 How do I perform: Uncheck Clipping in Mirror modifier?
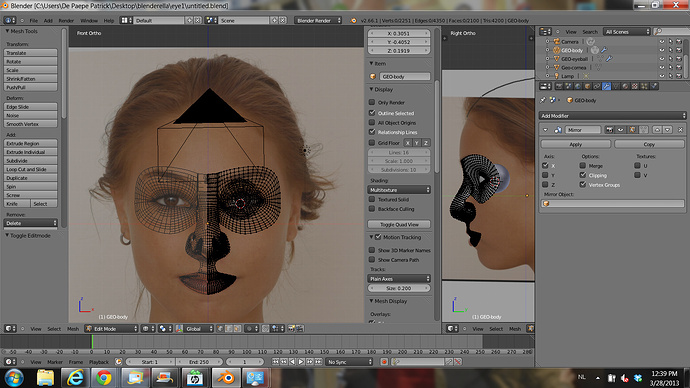pyautogui.click(x=583, y=175)
